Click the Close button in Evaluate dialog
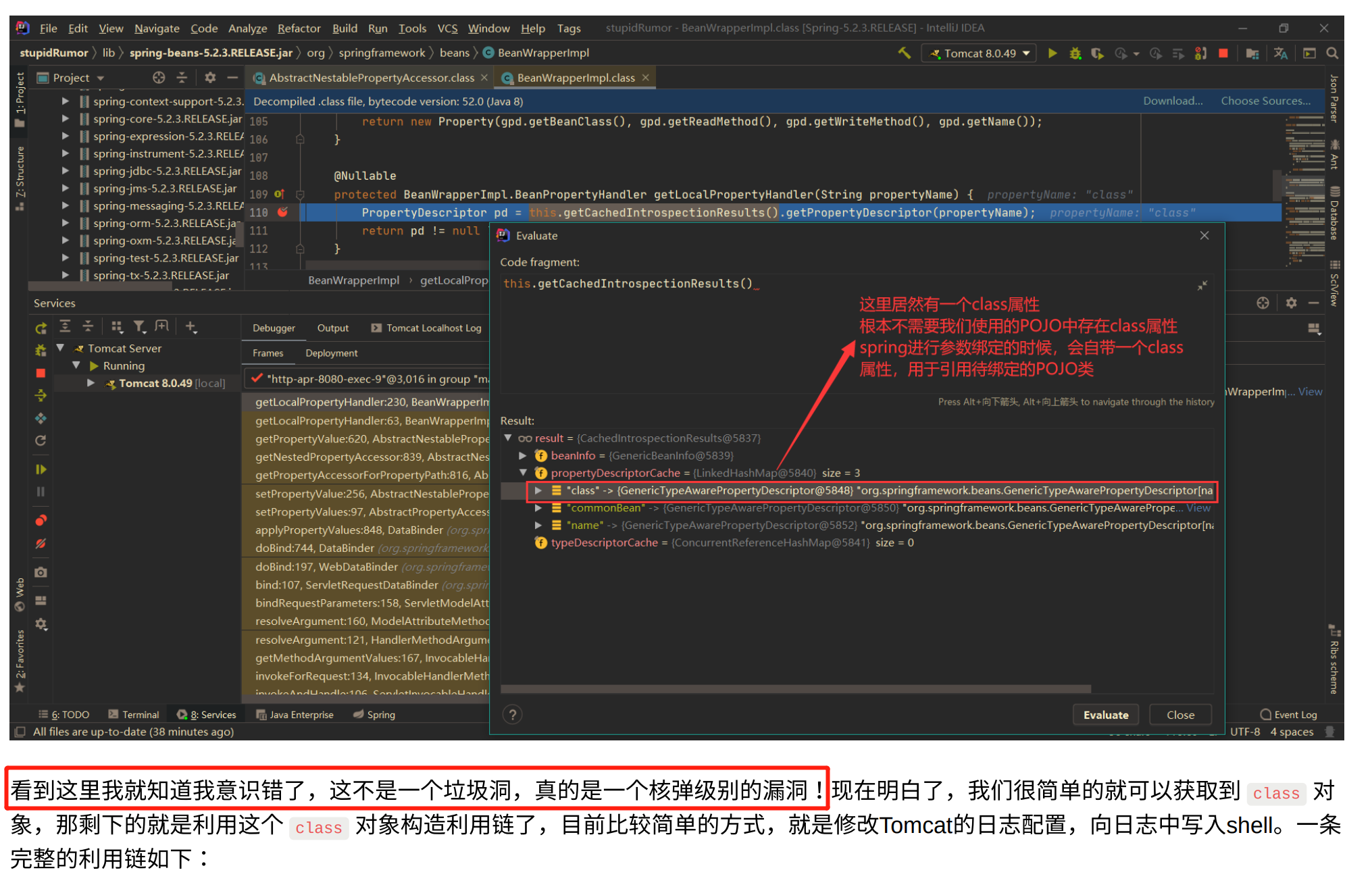1372x887 pixels. click(1180, 715)
